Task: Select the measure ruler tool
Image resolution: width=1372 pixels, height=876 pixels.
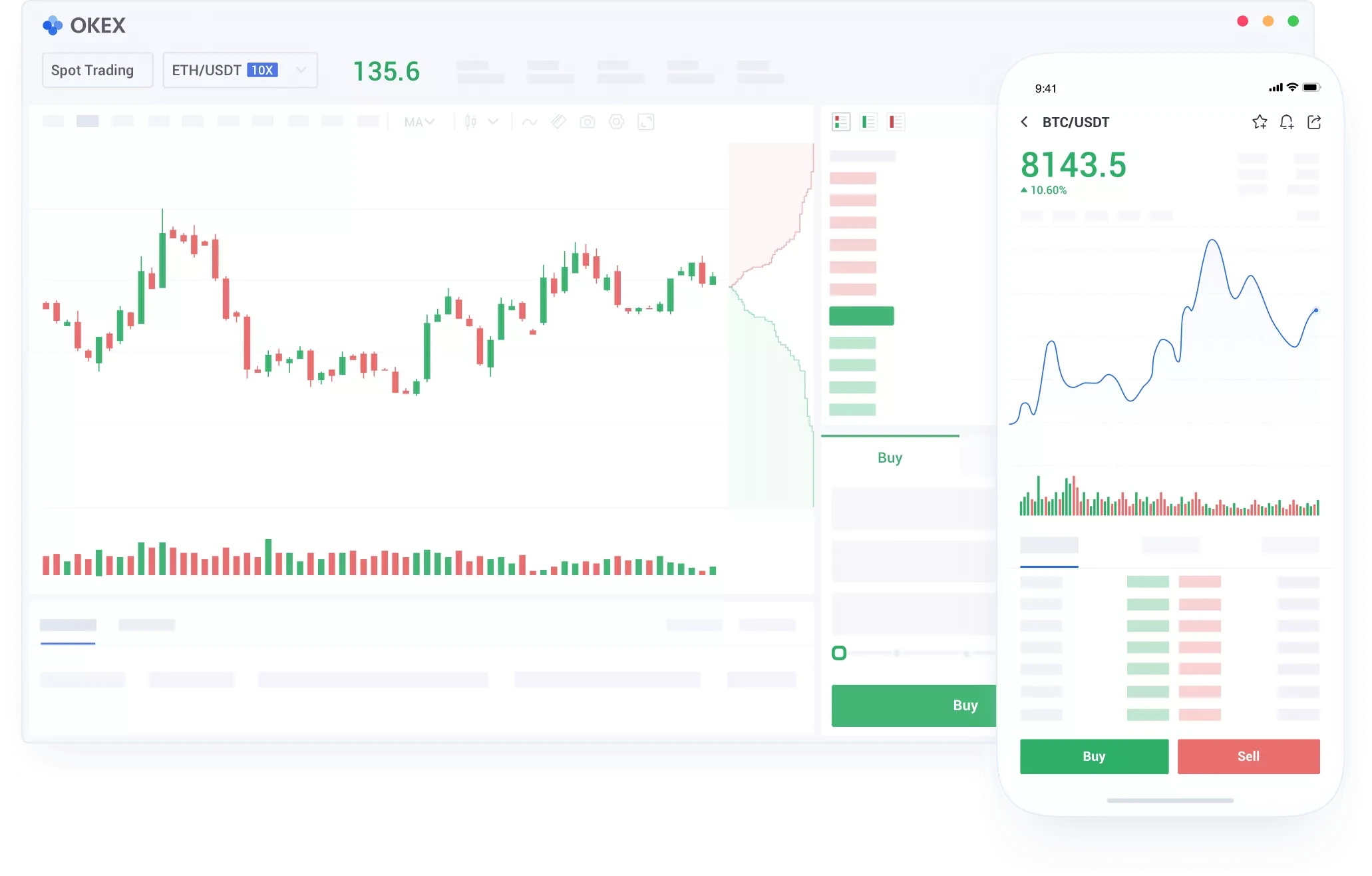Action: pyautogui.click(x=558, y=122)
